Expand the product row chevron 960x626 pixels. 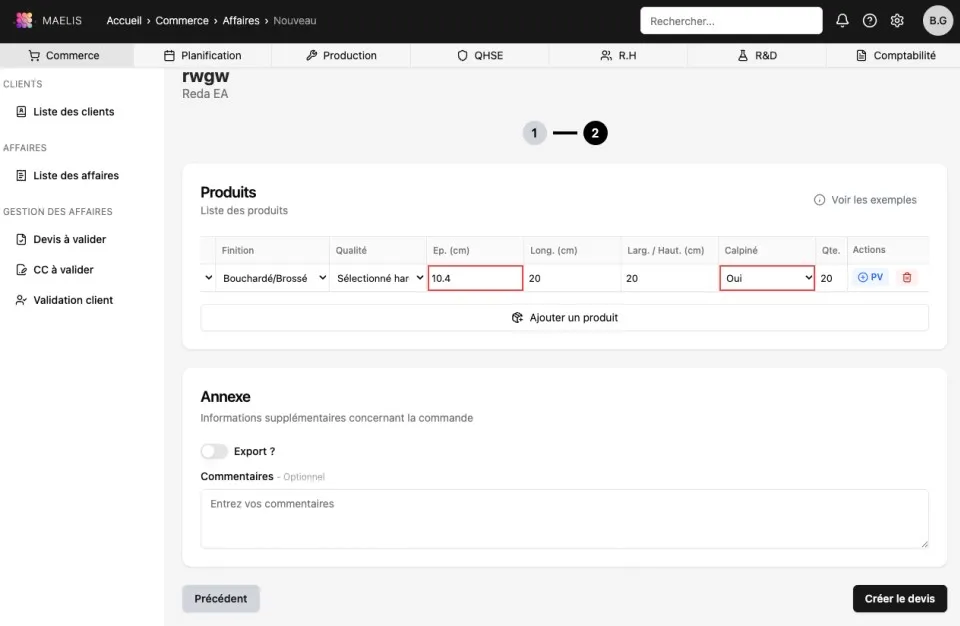click(x=208, y=278)
